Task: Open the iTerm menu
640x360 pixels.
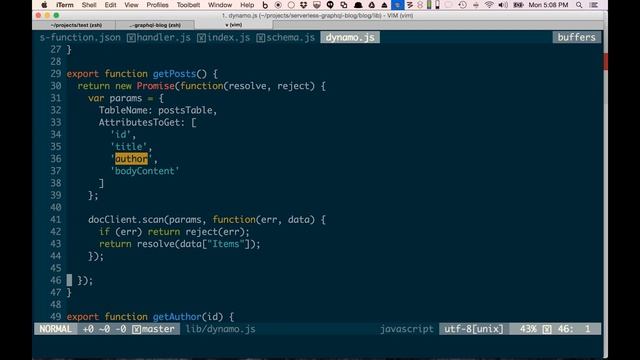Action: pyautogui.click(x=65, y=5)
